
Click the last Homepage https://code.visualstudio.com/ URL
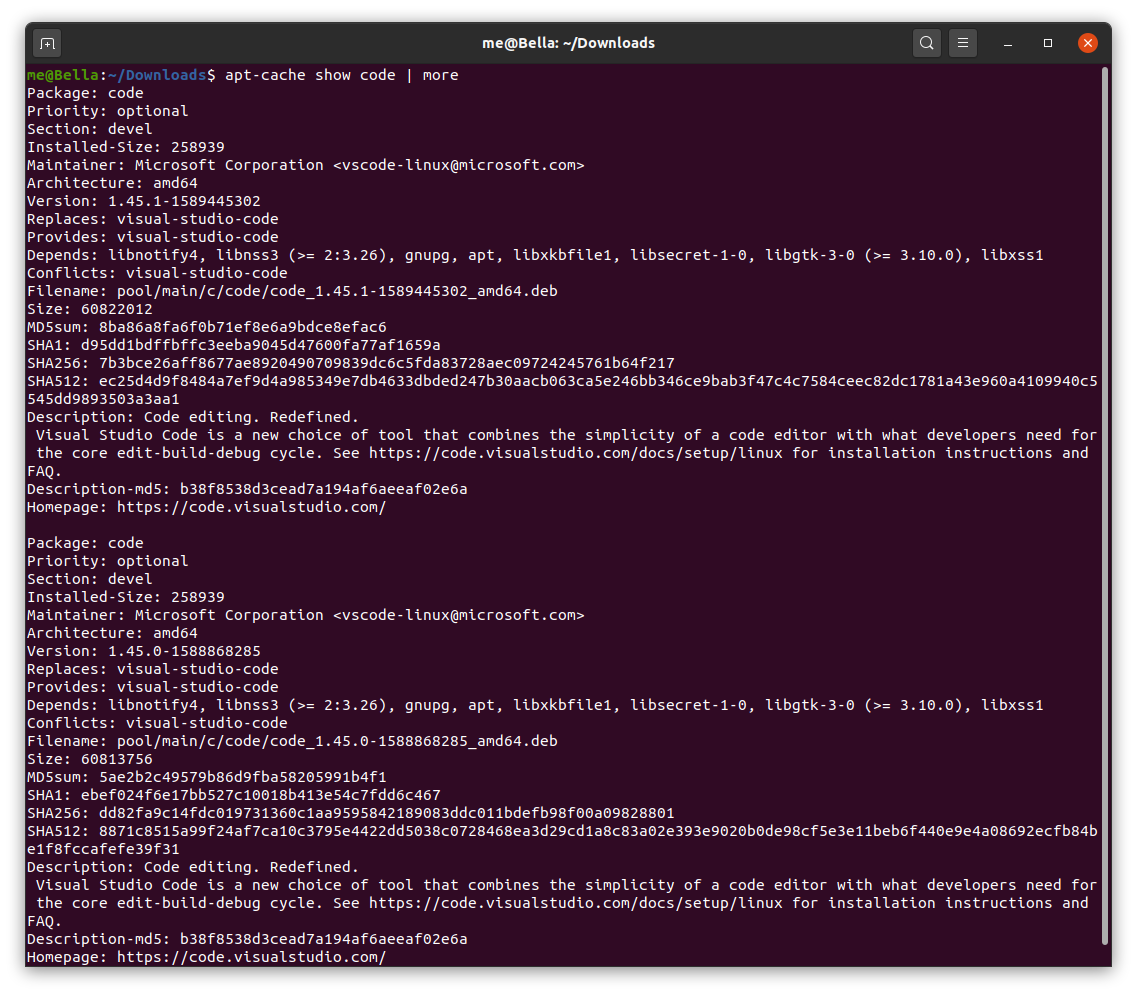tap(252, 957)
